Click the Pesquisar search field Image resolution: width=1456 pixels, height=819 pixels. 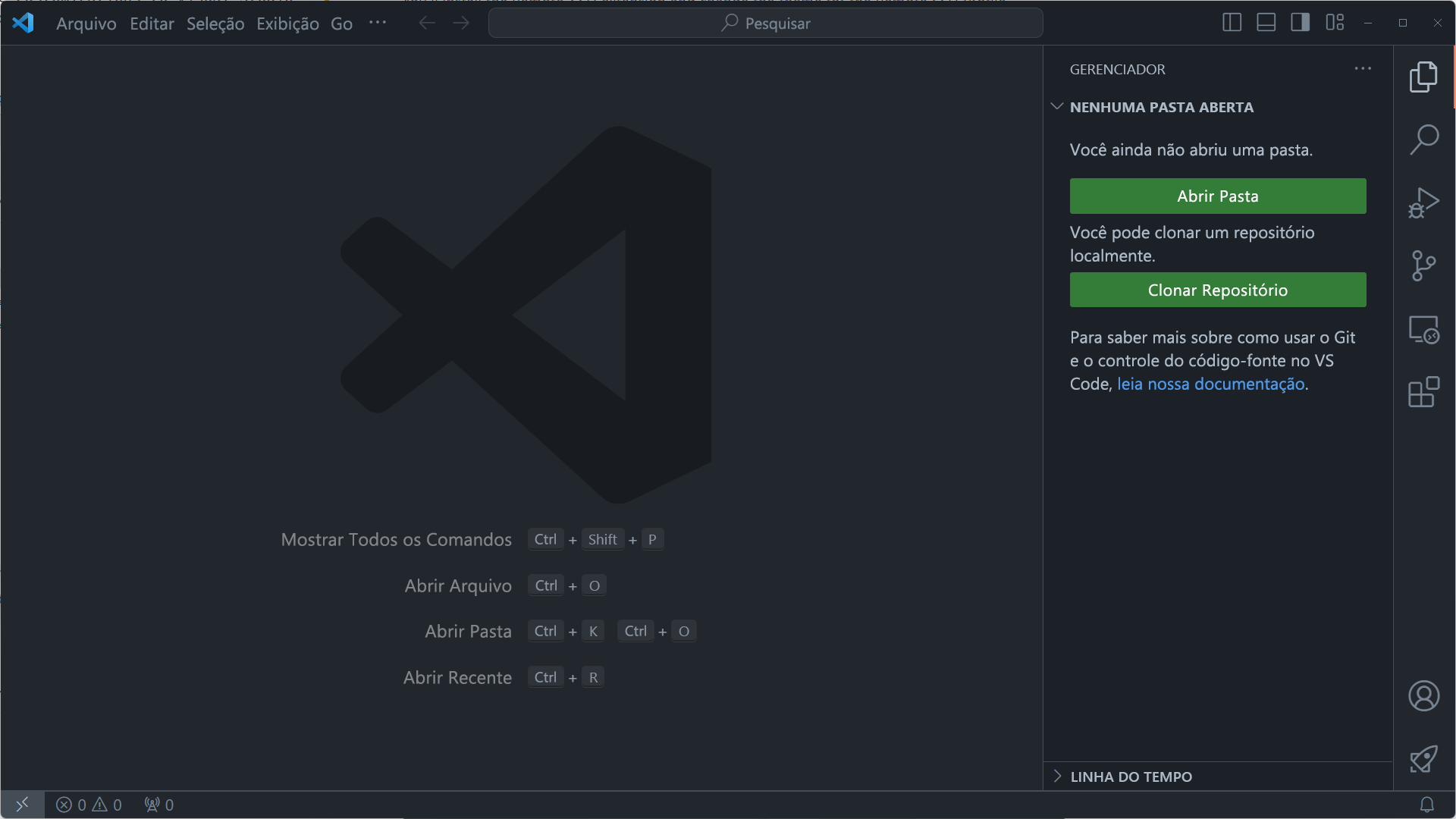click(765, 23)
